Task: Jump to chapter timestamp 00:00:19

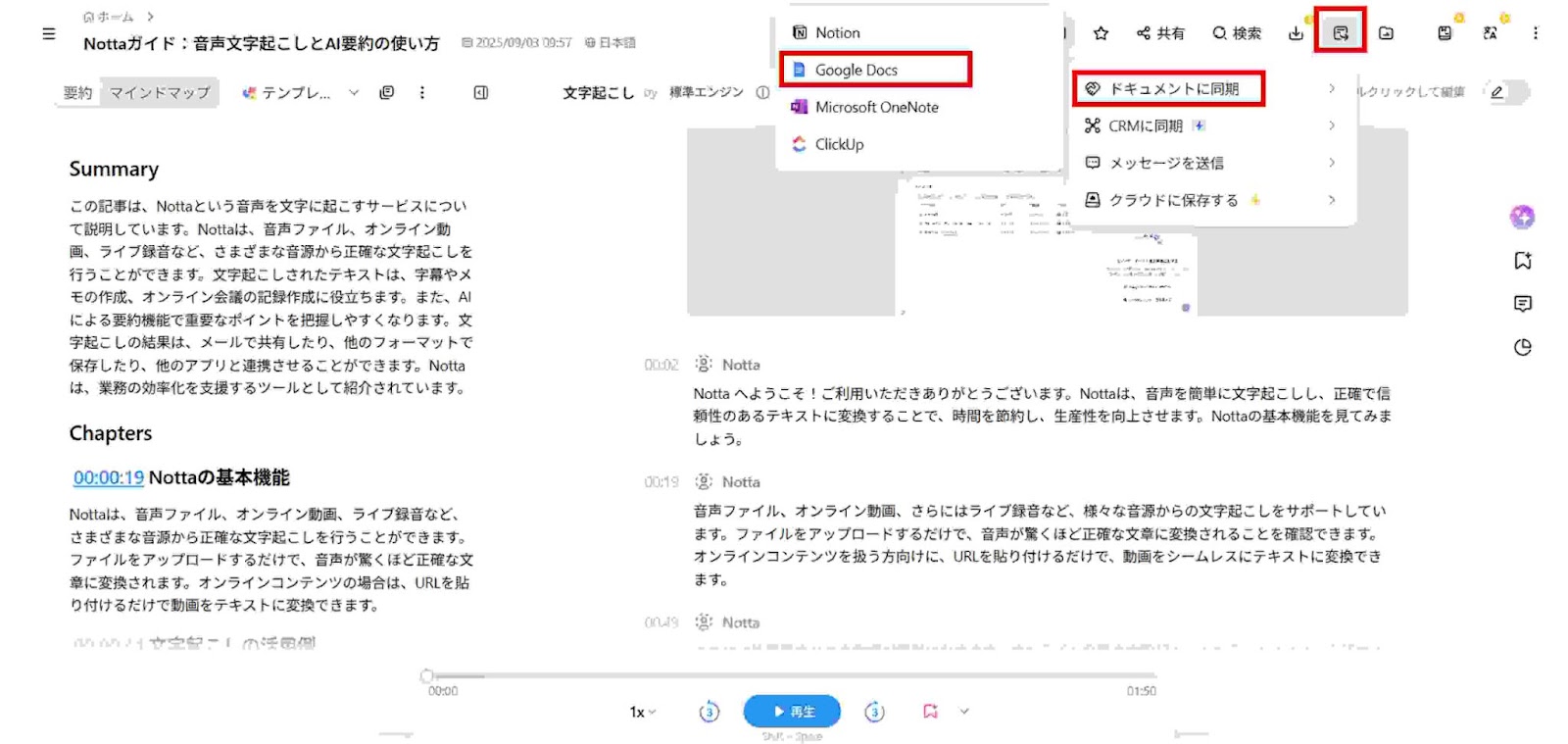Action: 109,477
